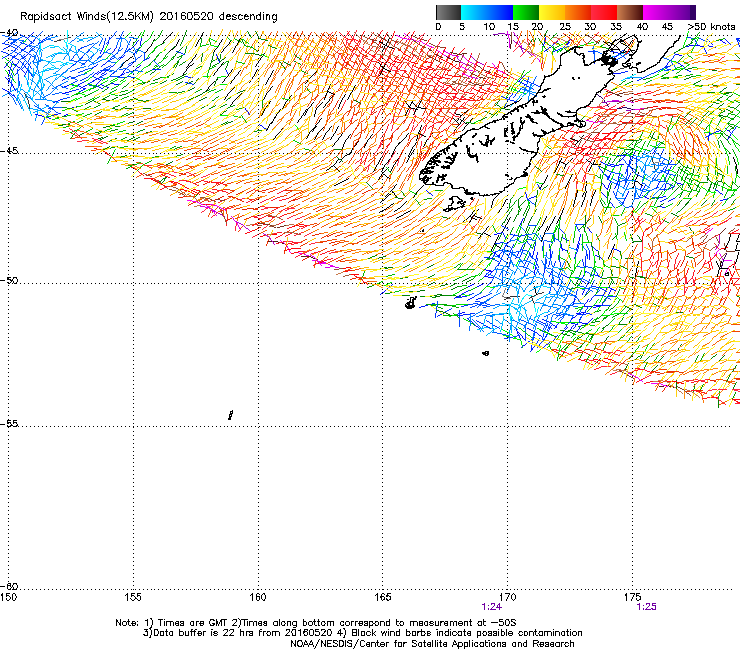Click the '175' longitude axis label

pos(632,598)
